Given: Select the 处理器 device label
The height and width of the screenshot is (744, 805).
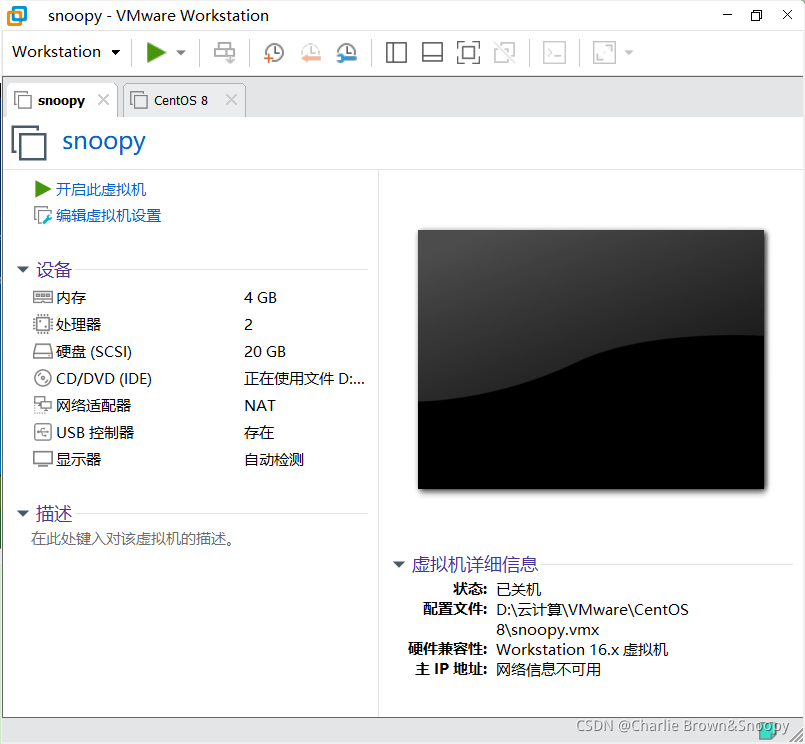Looking at the screenshot, I should click(79, 325).
